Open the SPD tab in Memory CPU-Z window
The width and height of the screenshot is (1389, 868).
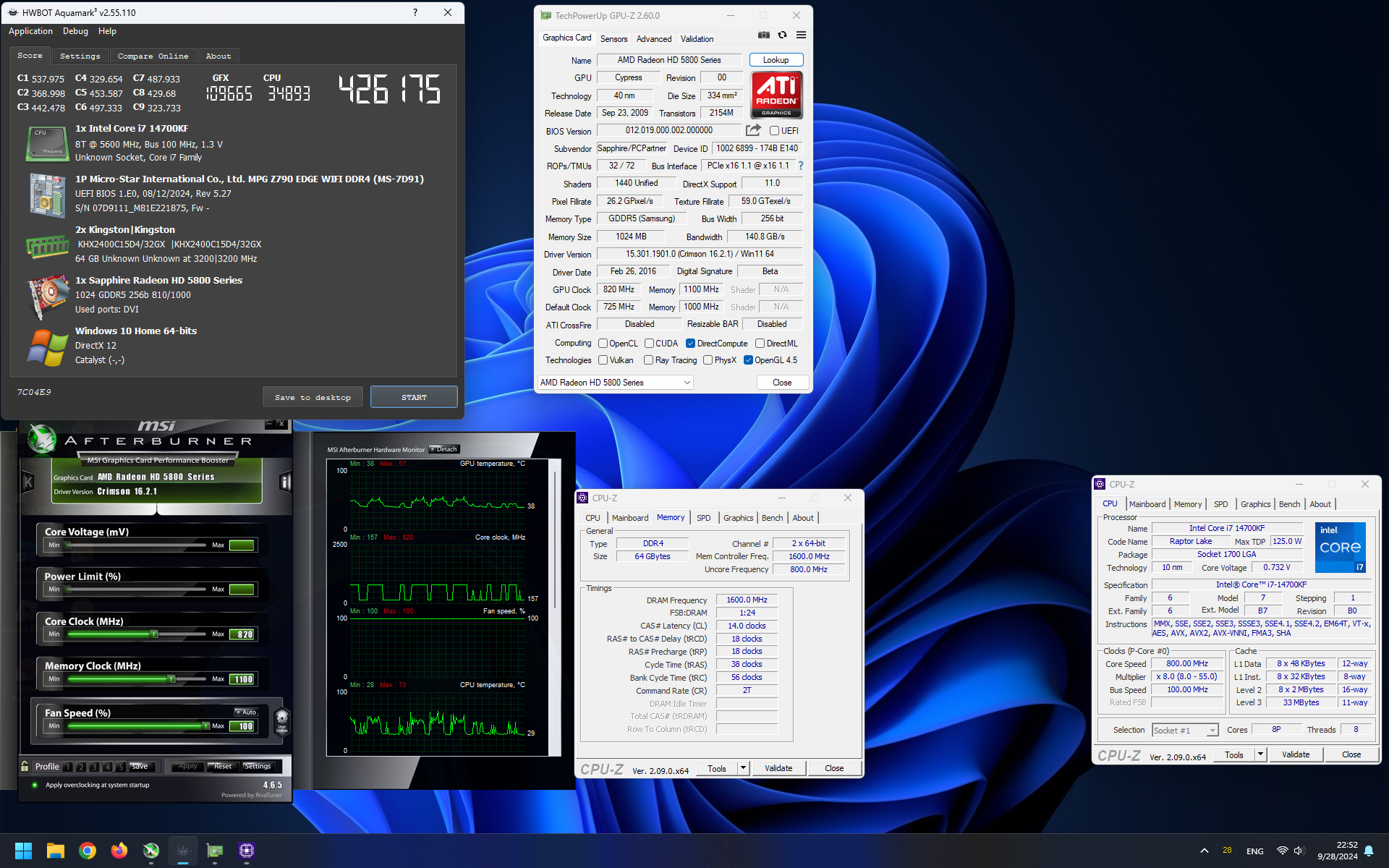point(703,518)
